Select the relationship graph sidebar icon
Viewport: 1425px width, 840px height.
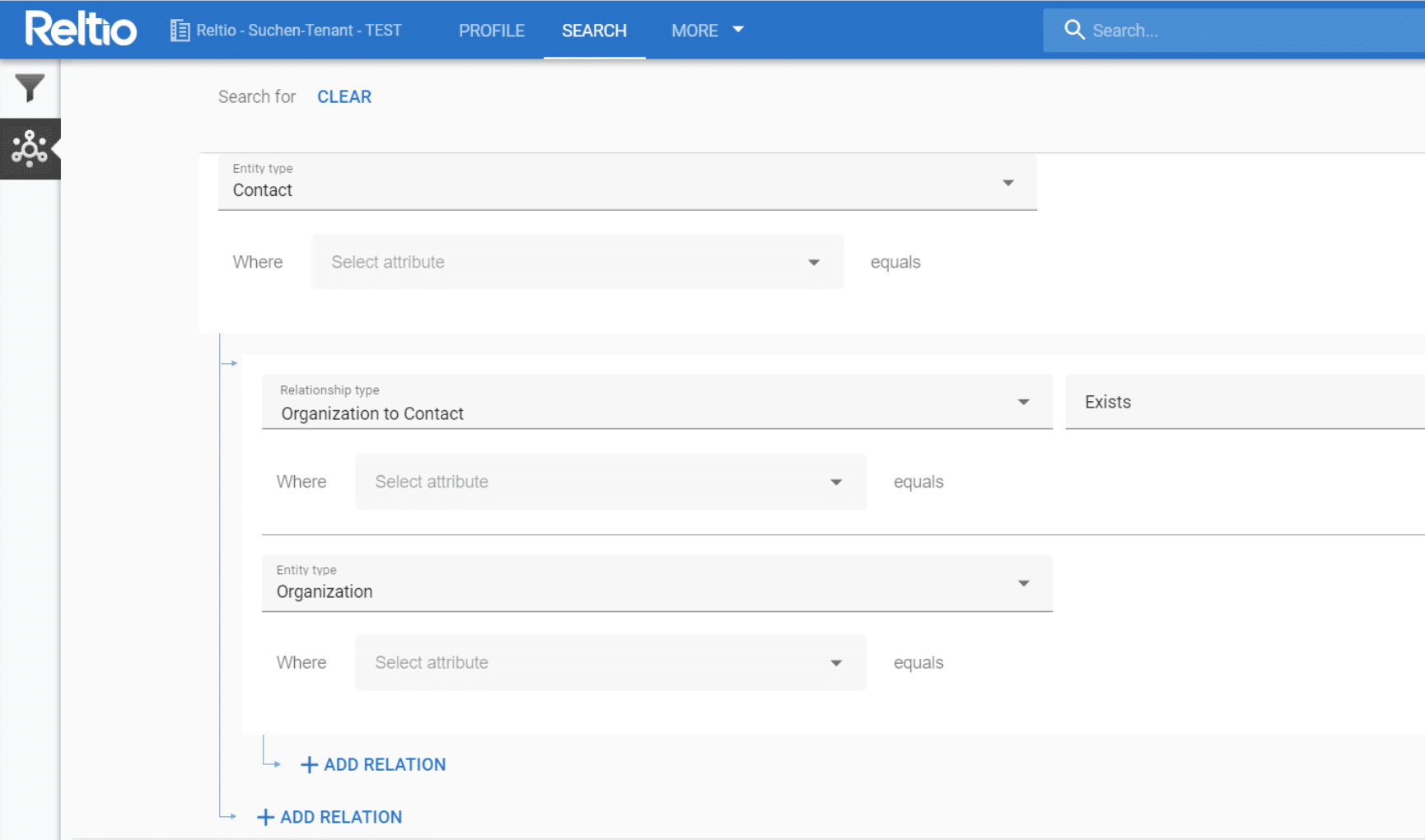click(30, 149)
